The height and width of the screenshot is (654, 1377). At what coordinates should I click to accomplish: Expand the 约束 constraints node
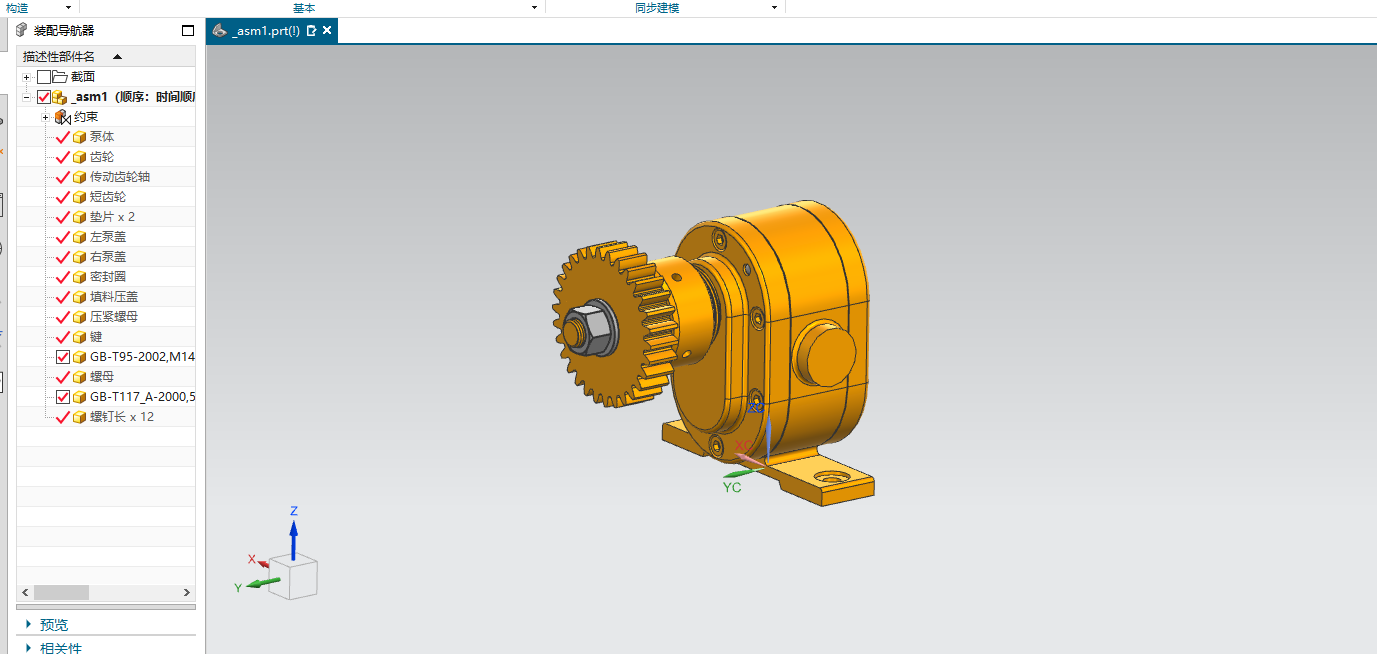pos(45,117)
